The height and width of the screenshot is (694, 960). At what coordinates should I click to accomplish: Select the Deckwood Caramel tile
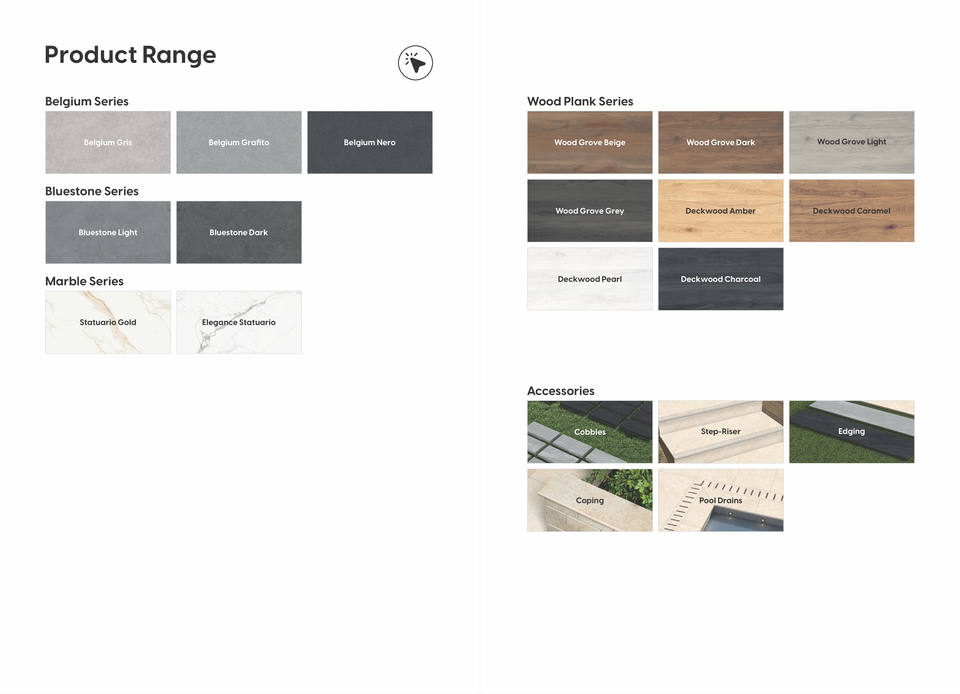(852, 211)
